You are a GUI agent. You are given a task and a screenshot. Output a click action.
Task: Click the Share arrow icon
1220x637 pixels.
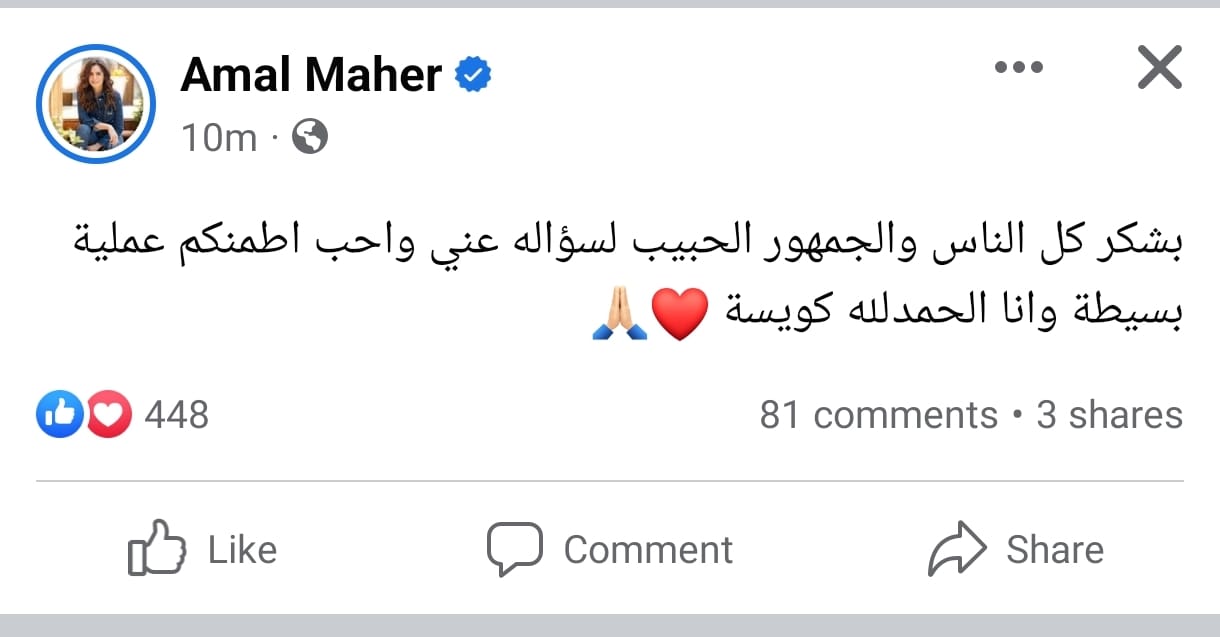[957, 549]
